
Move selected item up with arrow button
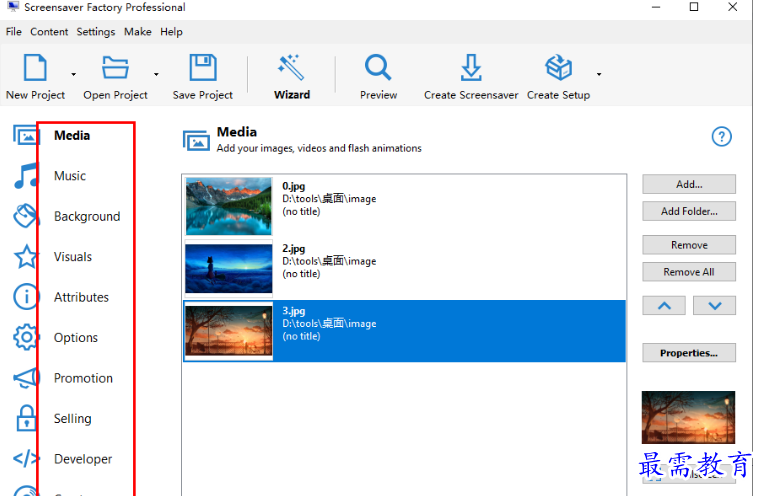coord(664,306)
